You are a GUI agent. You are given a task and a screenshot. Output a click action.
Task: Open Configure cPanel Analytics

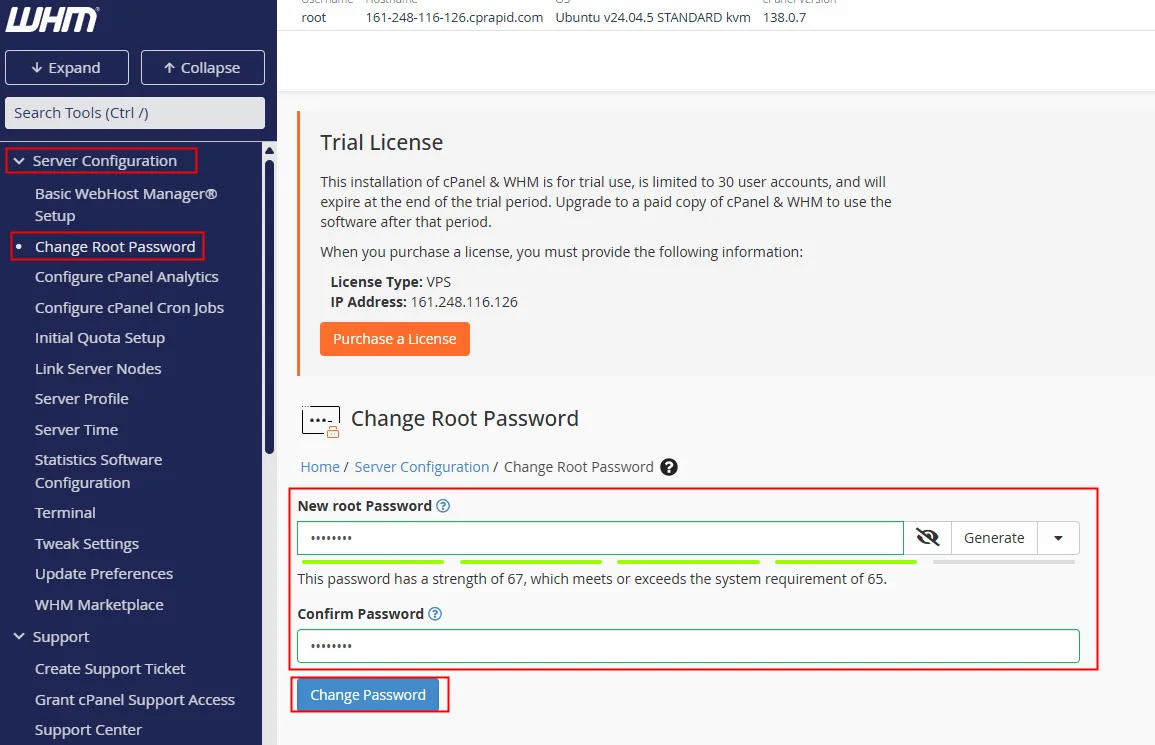[127, 277]
